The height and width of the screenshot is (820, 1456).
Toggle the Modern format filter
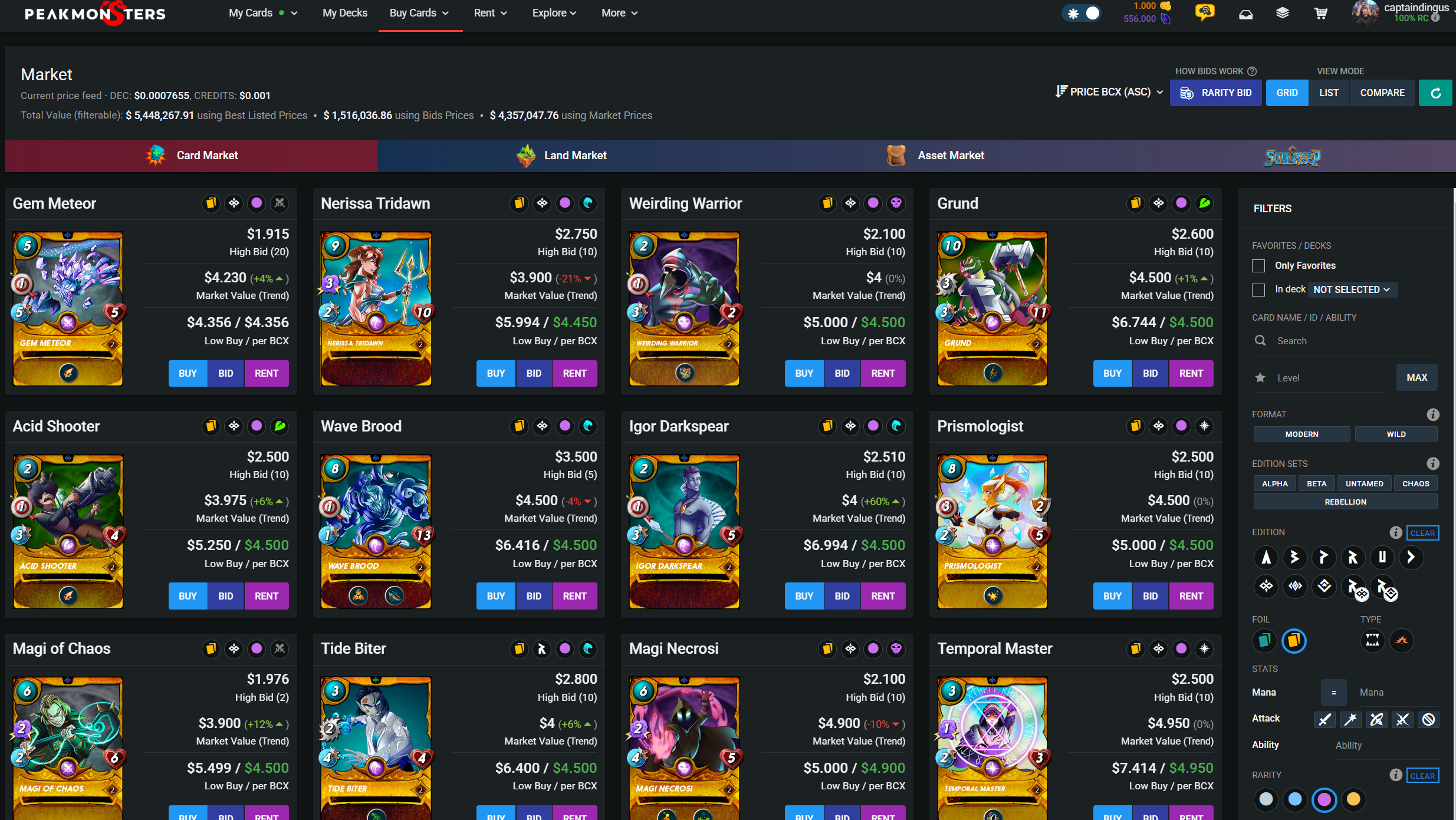(x=1301, y=434)
